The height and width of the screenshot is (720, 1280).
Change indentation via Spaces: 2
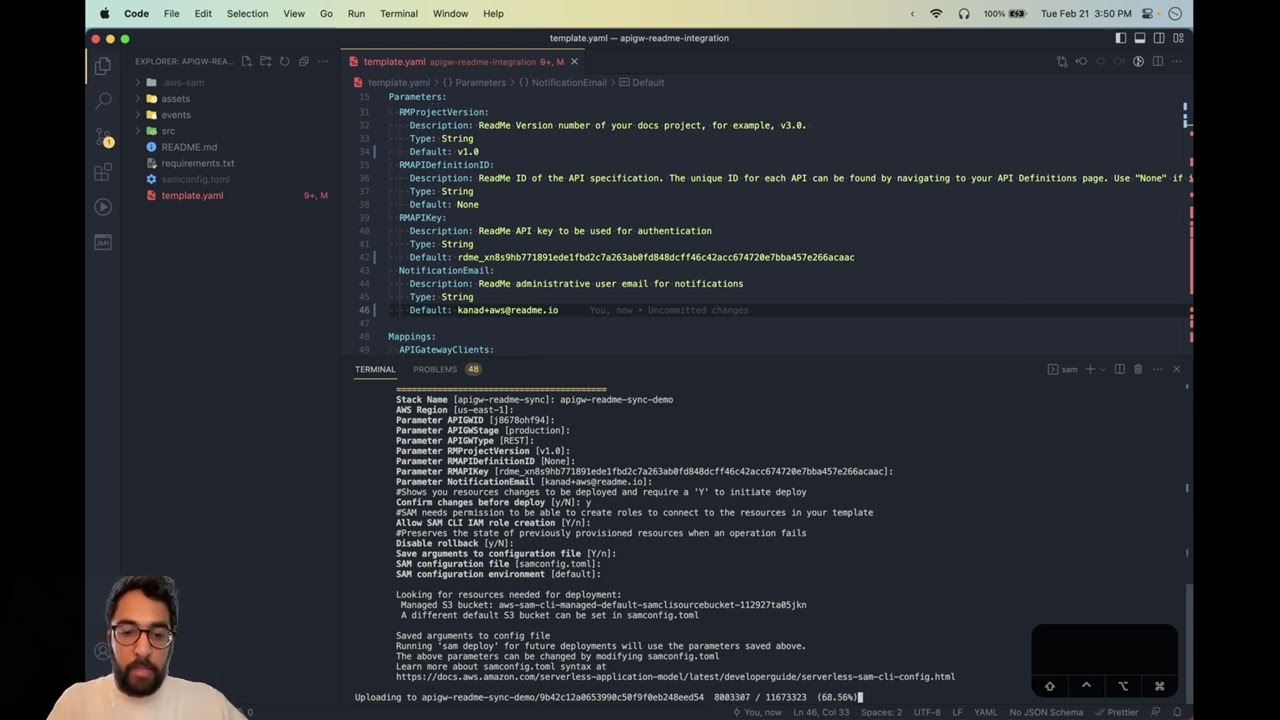tap(881, 712)
